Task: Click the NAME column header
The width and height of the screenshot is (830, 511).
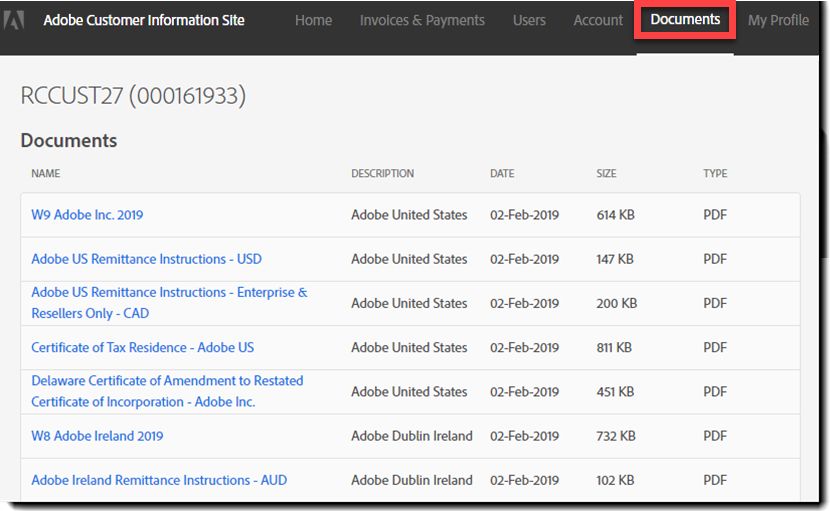Action: coord(46,173)
